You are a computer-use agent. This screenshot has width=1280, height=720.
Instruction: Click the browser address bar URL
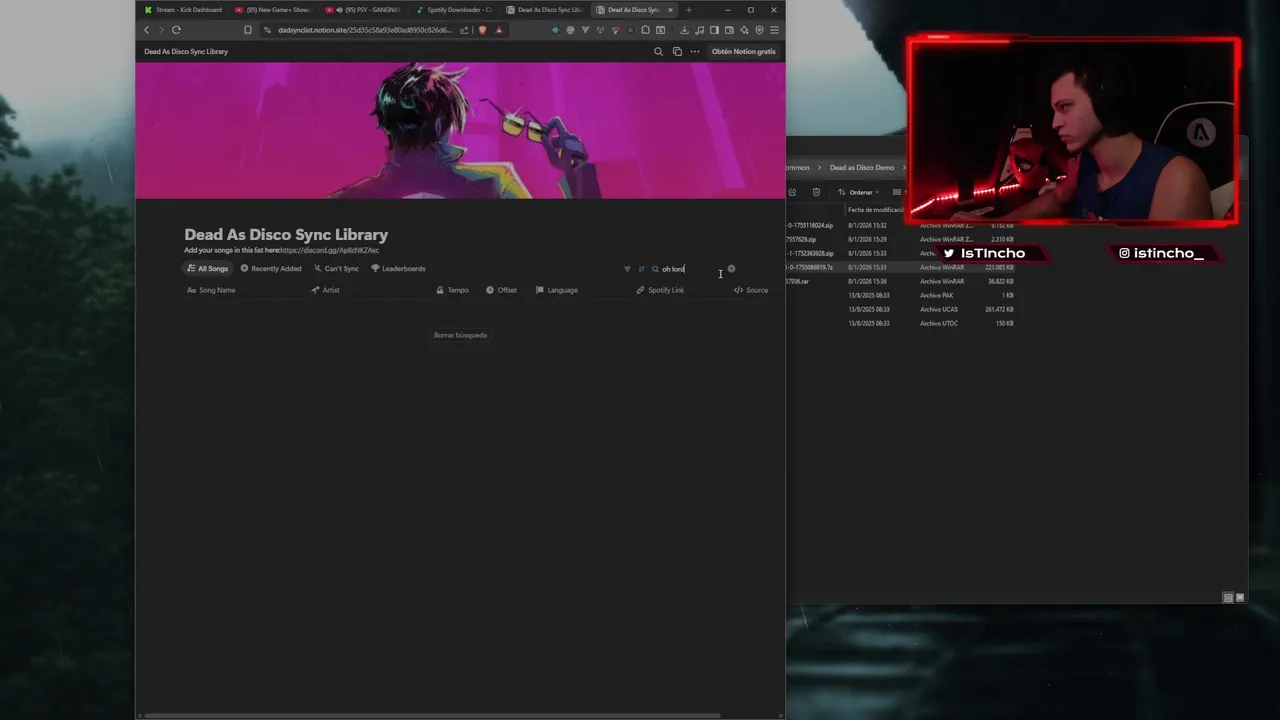tap(365, 30)
